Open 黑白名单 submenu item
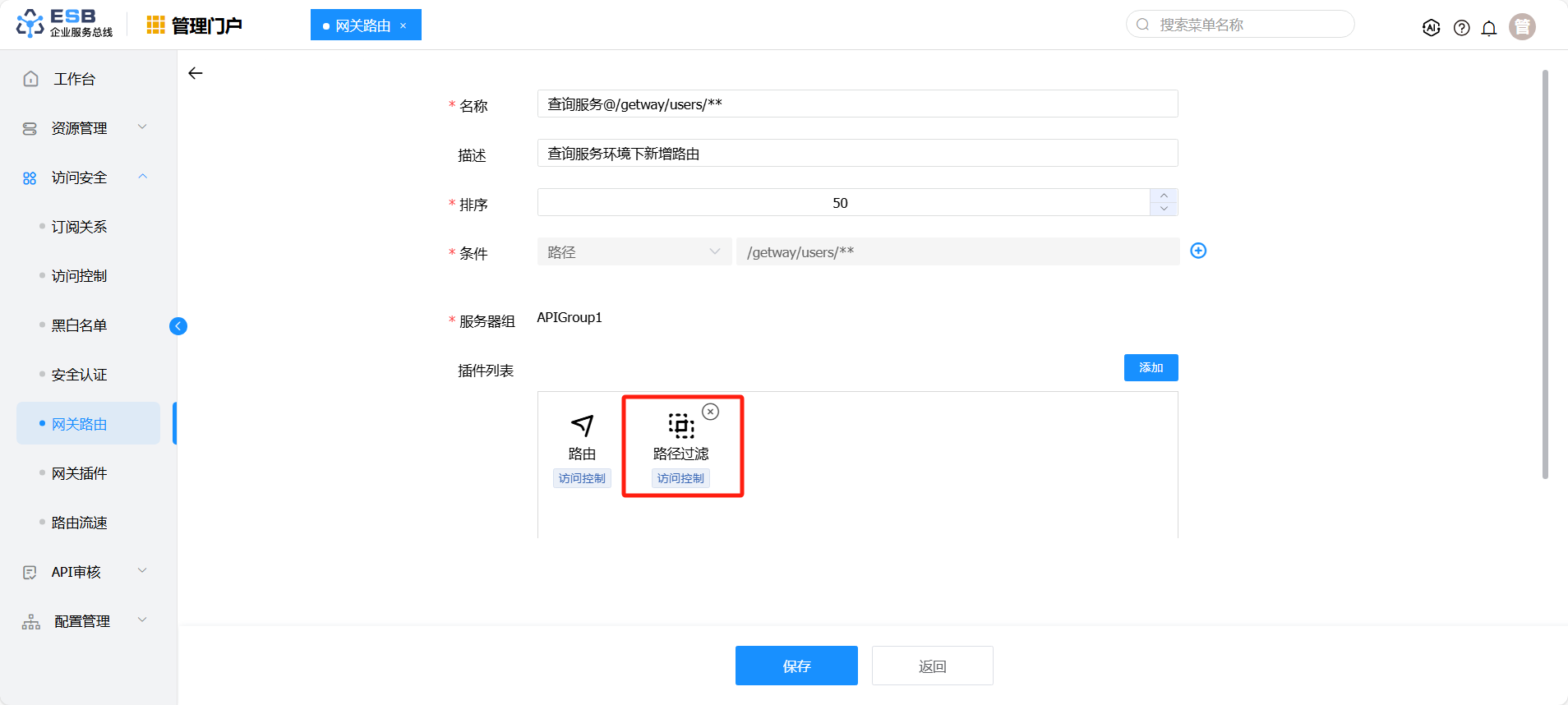This screenshot has height=705, width=1568. [80, 325]
